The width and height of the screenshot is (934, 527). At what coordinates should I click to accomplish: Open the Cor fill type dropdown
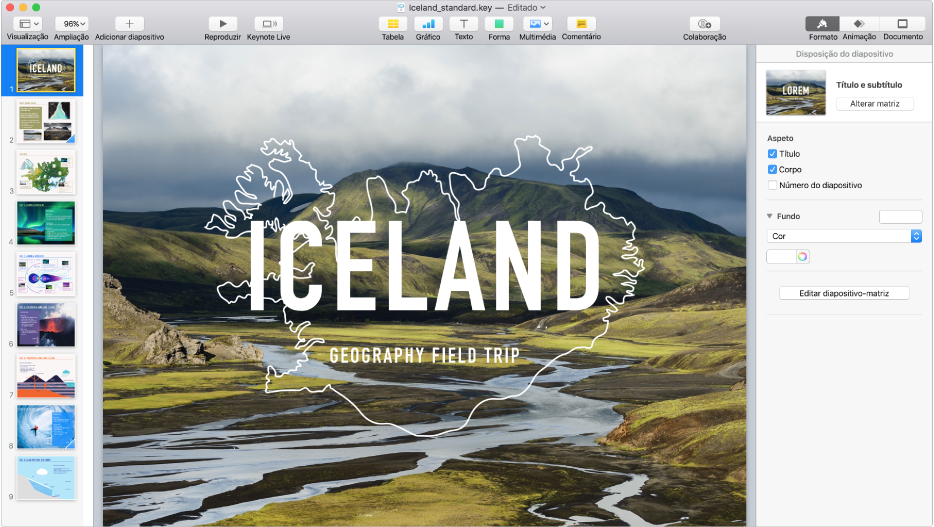(844, 236)
